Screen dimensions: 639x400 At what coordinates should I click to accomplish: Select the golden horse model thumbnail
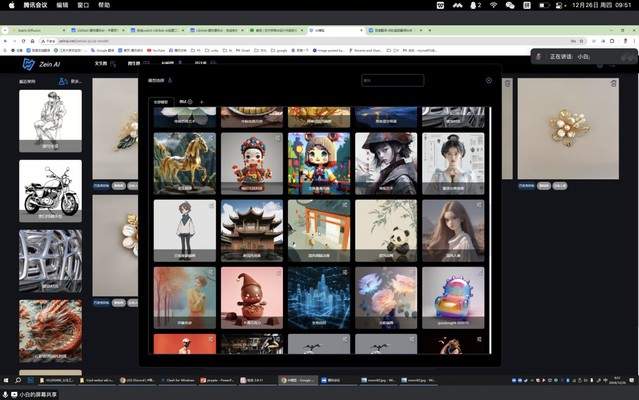184,163
